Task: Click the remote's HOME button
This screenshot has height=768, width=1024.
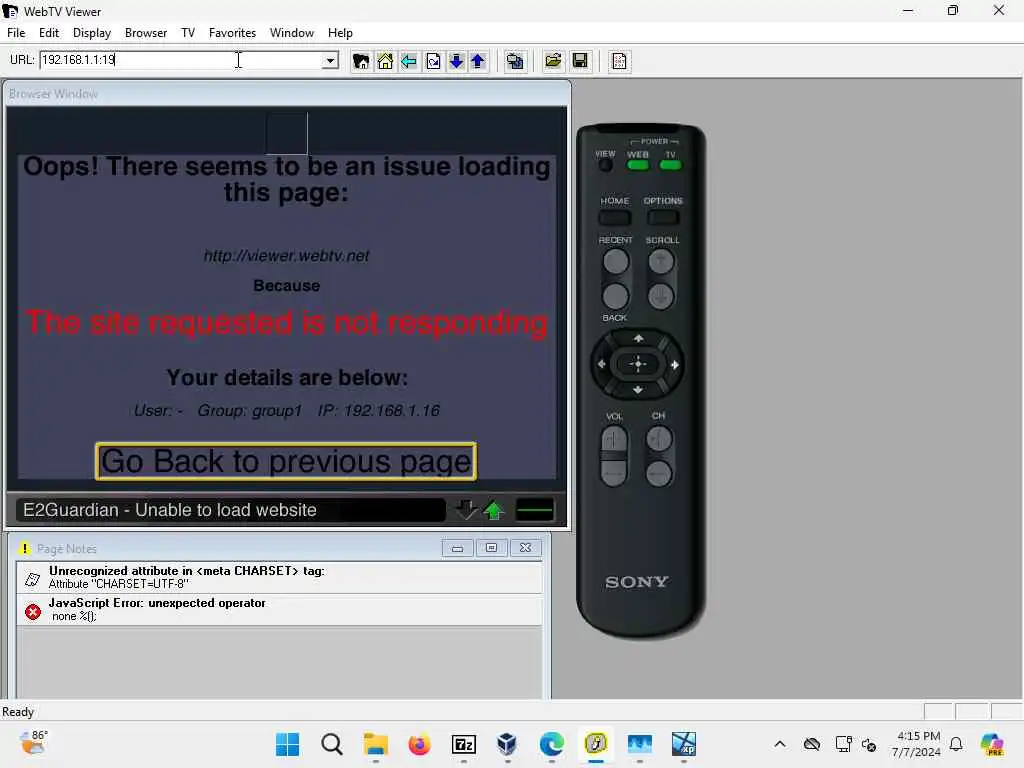Action: pos(615,217)
